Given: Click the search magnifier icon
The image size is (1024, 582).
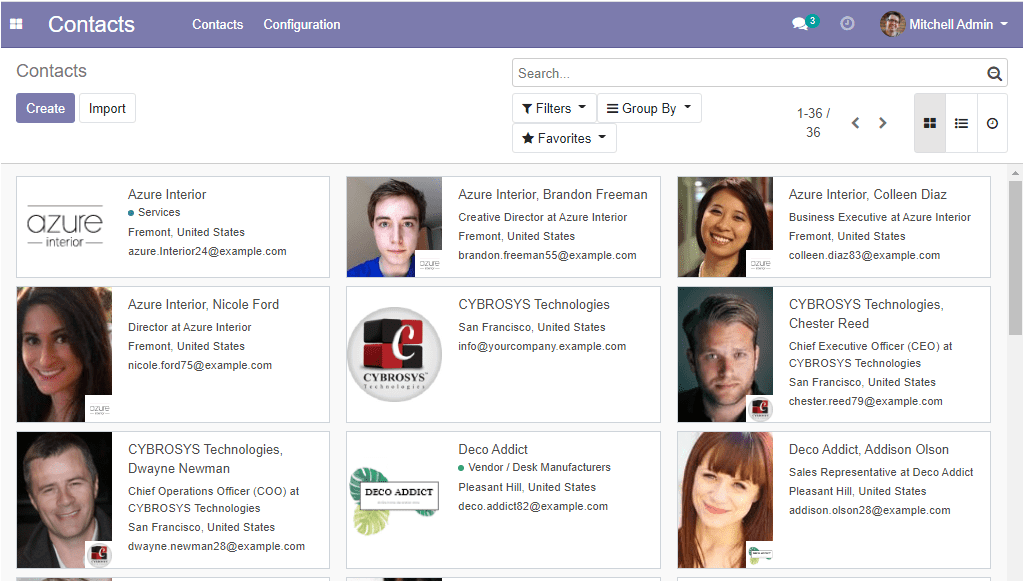Looking at the screenshot, I should [994, 73].
